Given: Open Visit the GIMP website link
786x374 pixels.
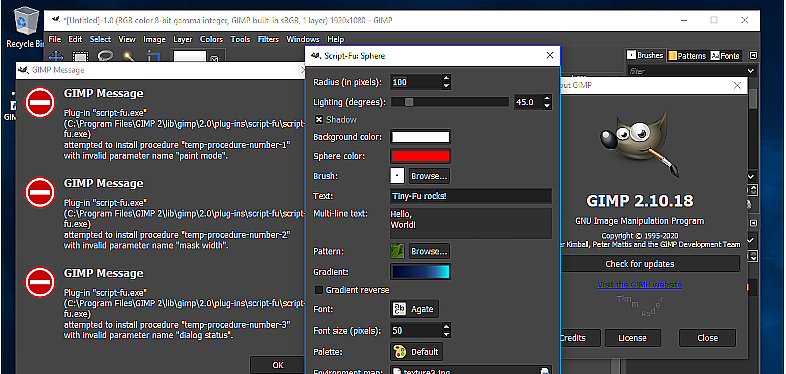Looking at the screenshot, I should click(640, 284).
